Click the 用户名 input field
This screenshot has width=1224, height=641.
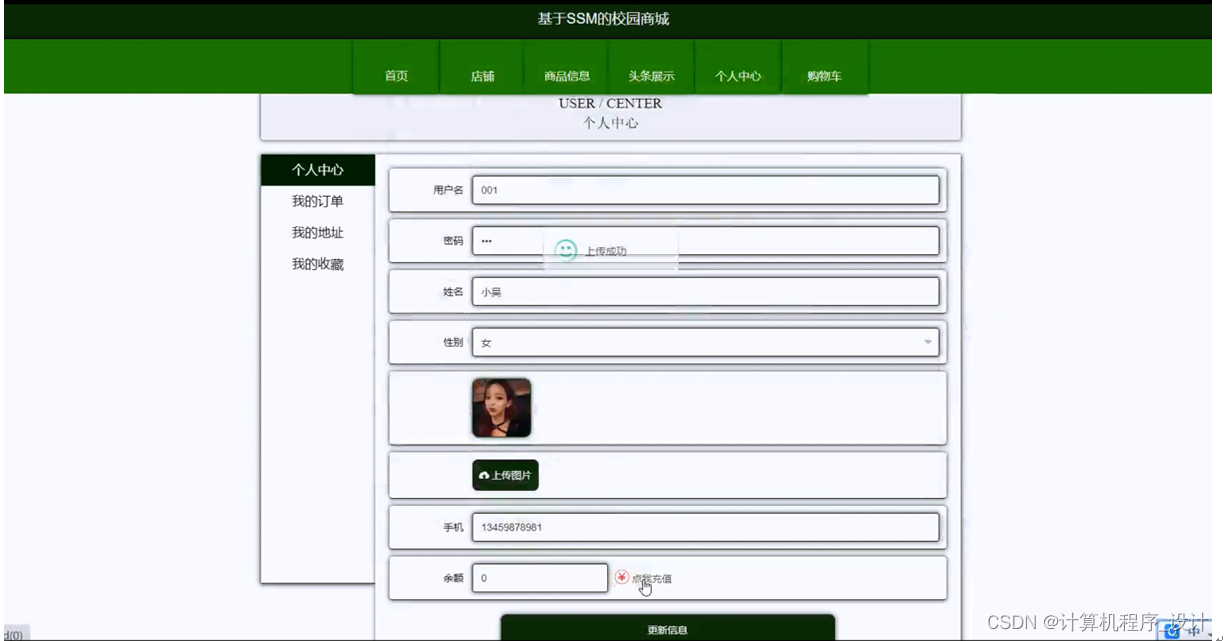pyautogui.click(x=705, y=190)
